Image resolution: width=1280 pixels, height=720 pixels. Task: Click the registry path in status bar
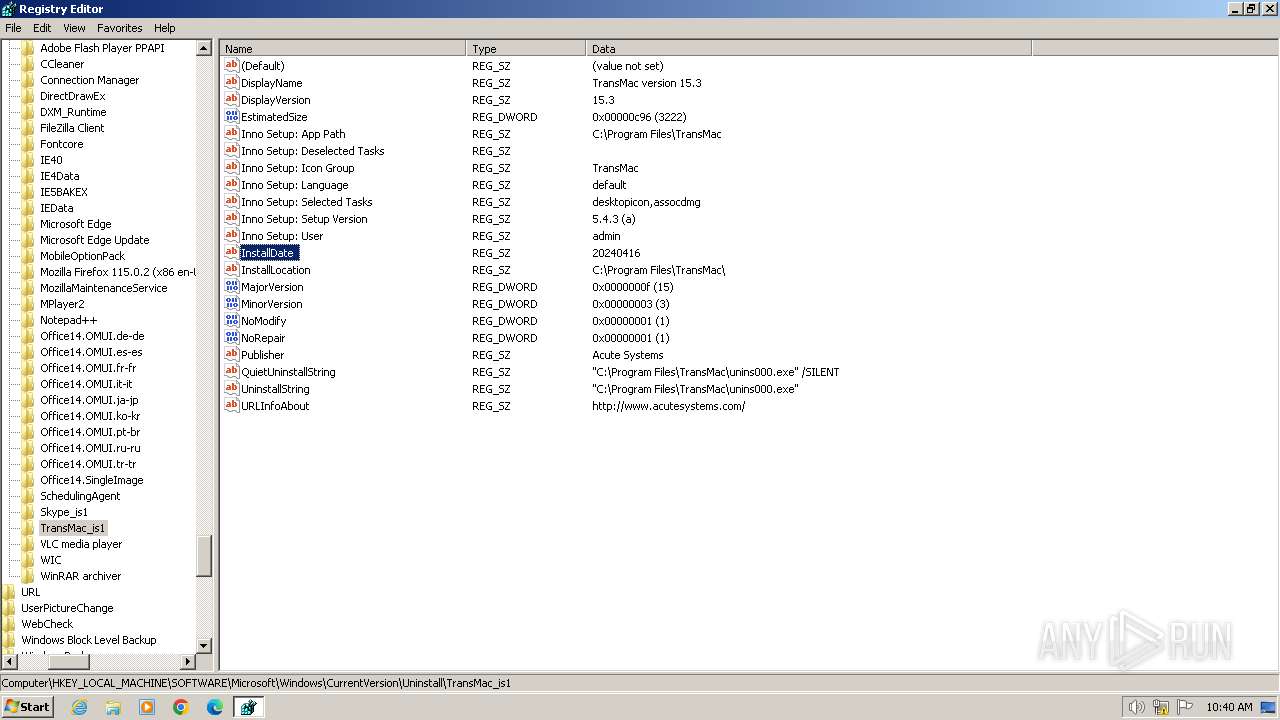256,683
